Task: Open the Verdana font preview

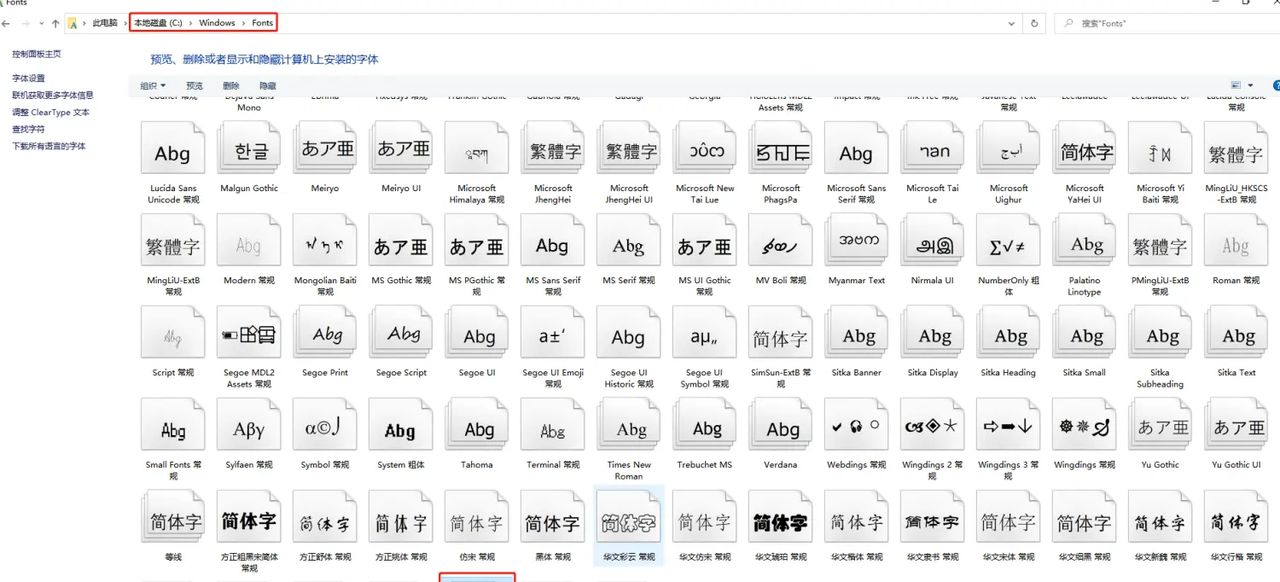Action: (780, 424)
